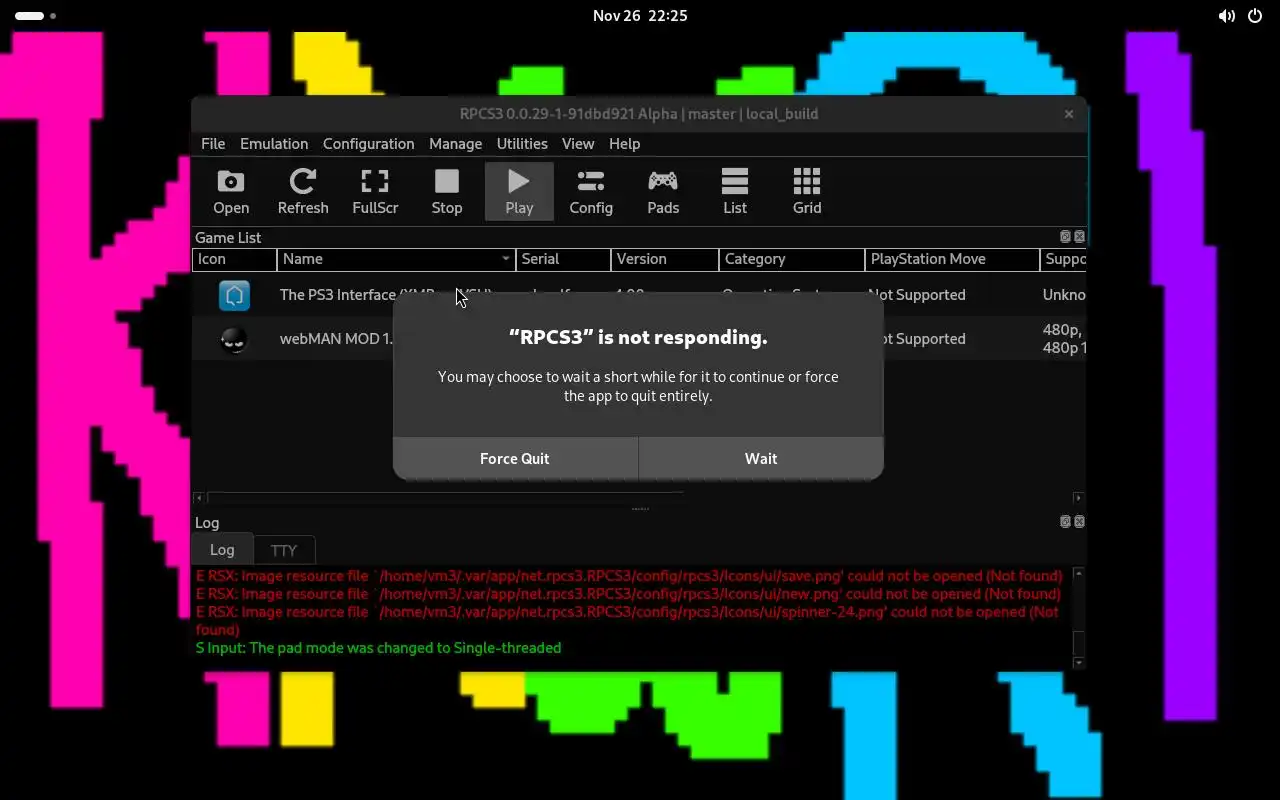1280x800 pixels.
Task: Click the clock date Nov 26 22:25
Action: tap(640, 16)
